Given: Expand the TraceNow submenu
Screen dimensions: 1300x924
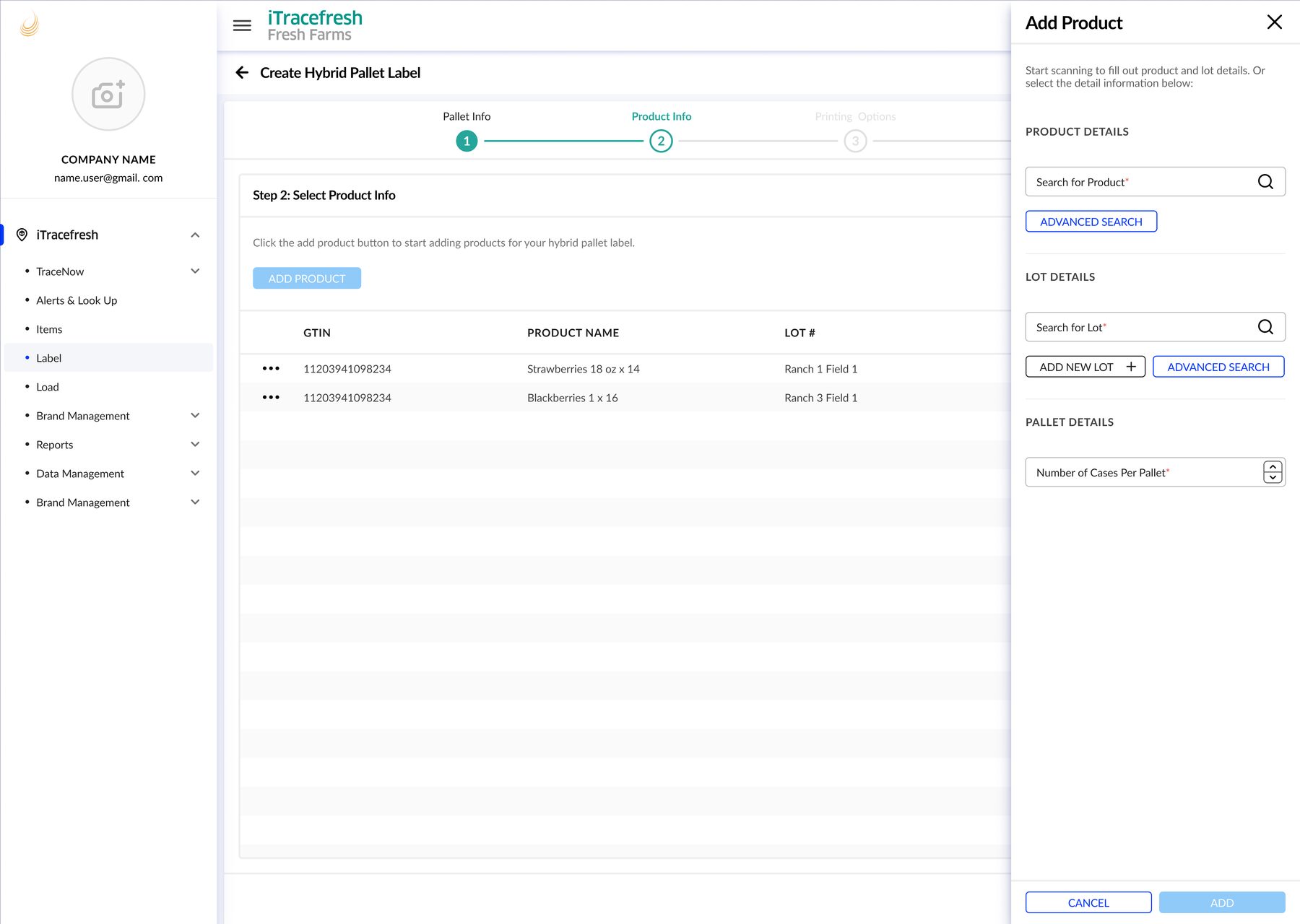Looking at the screenshot, I should point(195,271).
